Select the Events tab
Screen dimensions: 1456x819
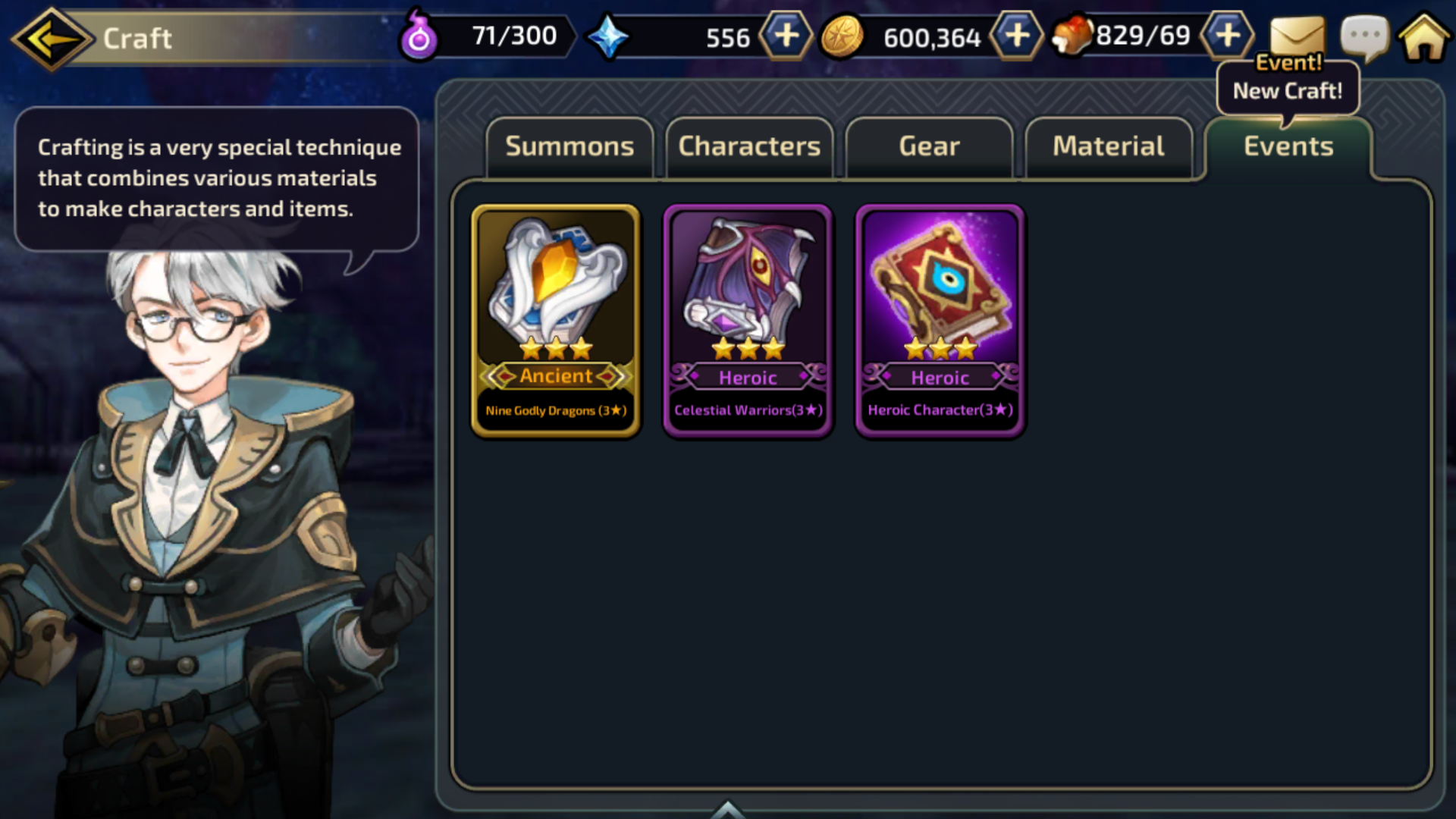coord(1288,147)
